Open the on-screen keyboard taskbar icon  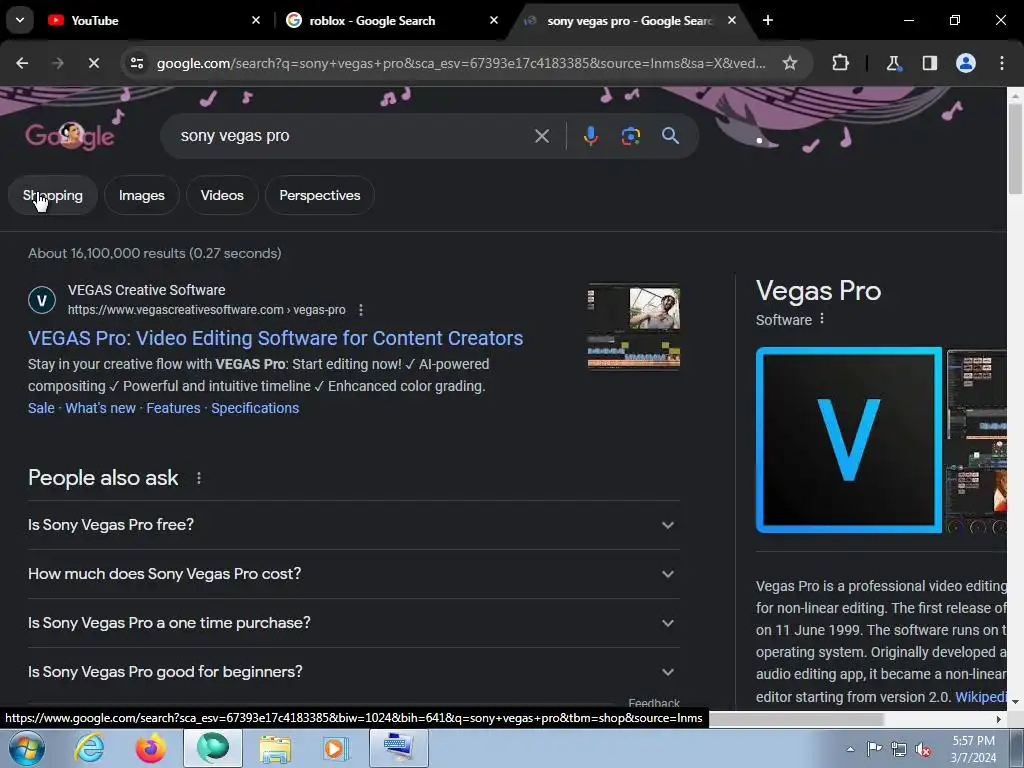[x=398, y=748]
